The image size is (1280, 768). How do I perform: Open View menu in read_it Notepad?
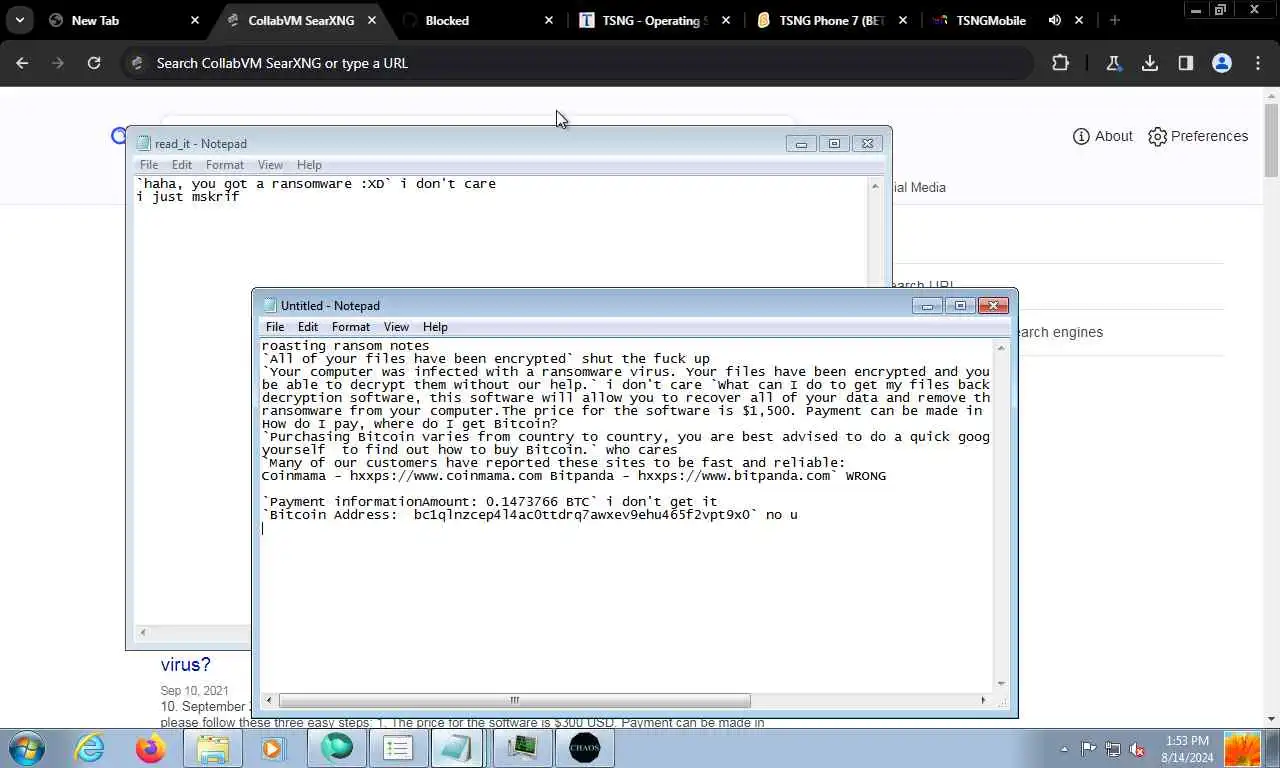tap(270, 165)
